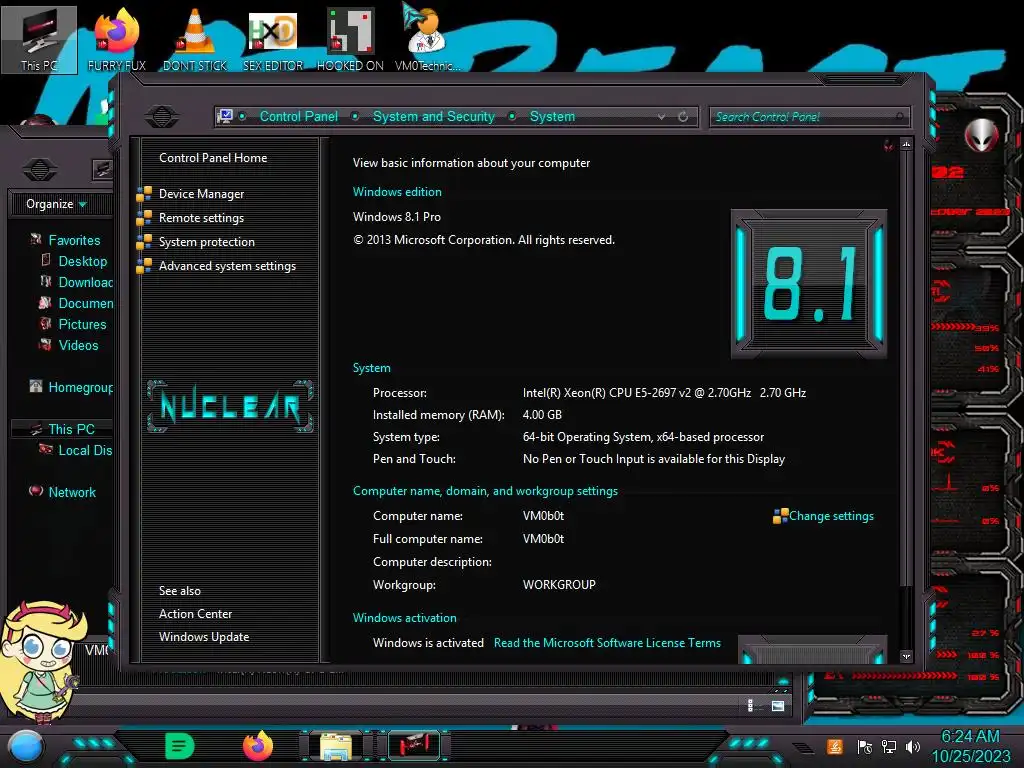The image size is (1024, 768).
Task: Select Videos in Explorer navigation pane
Action: 78,345
